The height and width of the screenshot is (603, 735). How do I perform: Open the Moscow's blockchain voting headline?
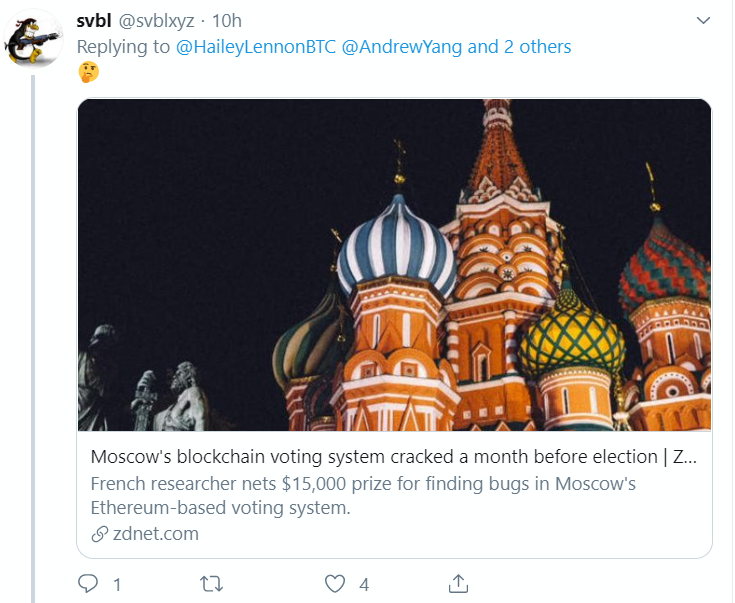pyautogui.click(x=394, y=457)
